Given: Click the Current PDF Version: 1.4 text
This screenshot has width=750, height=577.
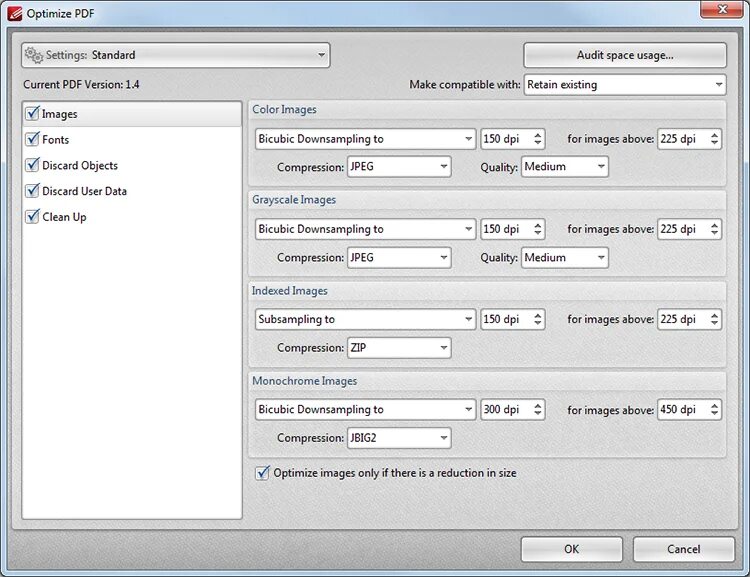Looking at the screenshot, I should tap(81, 85).
